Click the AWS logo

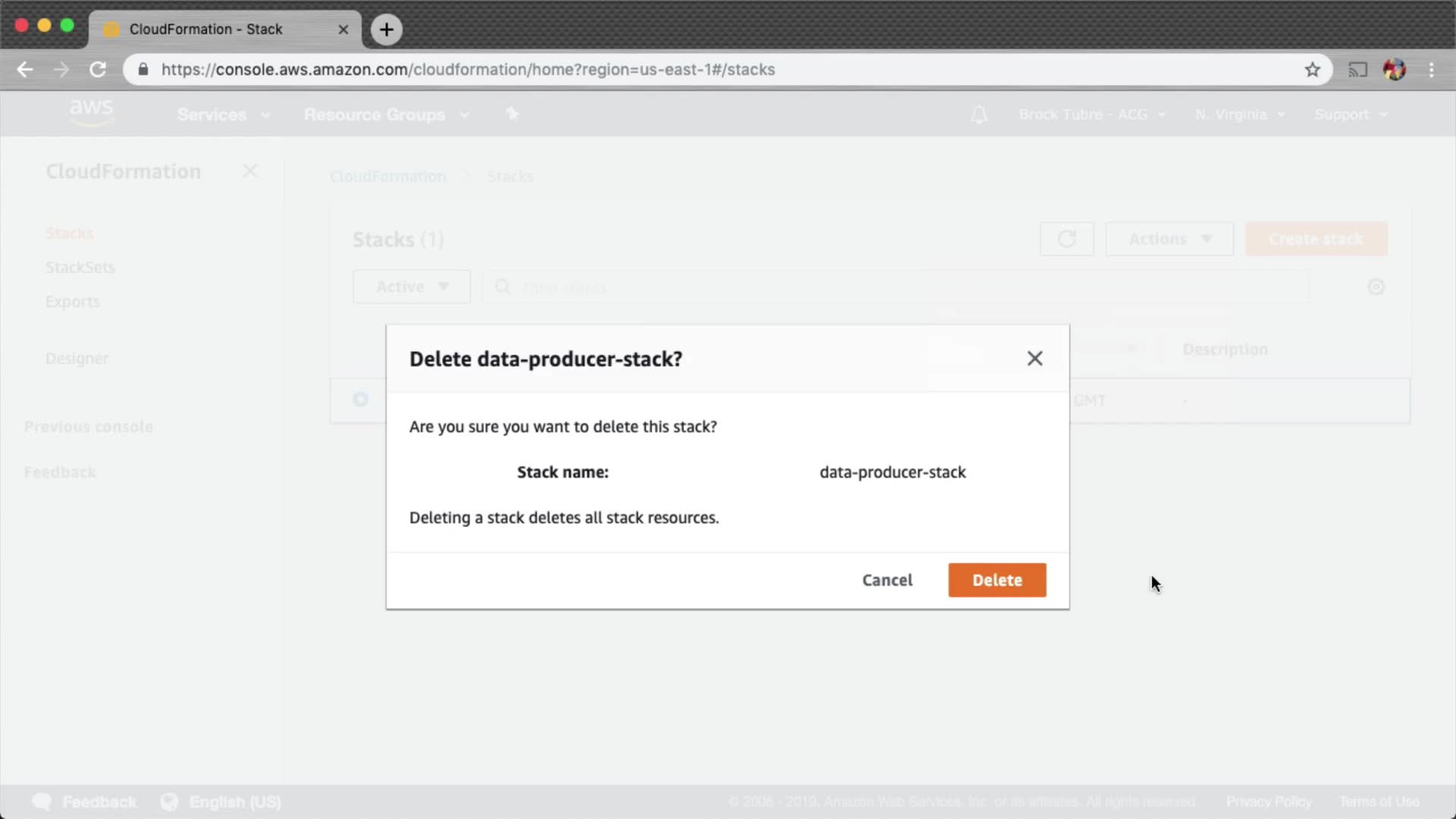(x=91, y=112)
